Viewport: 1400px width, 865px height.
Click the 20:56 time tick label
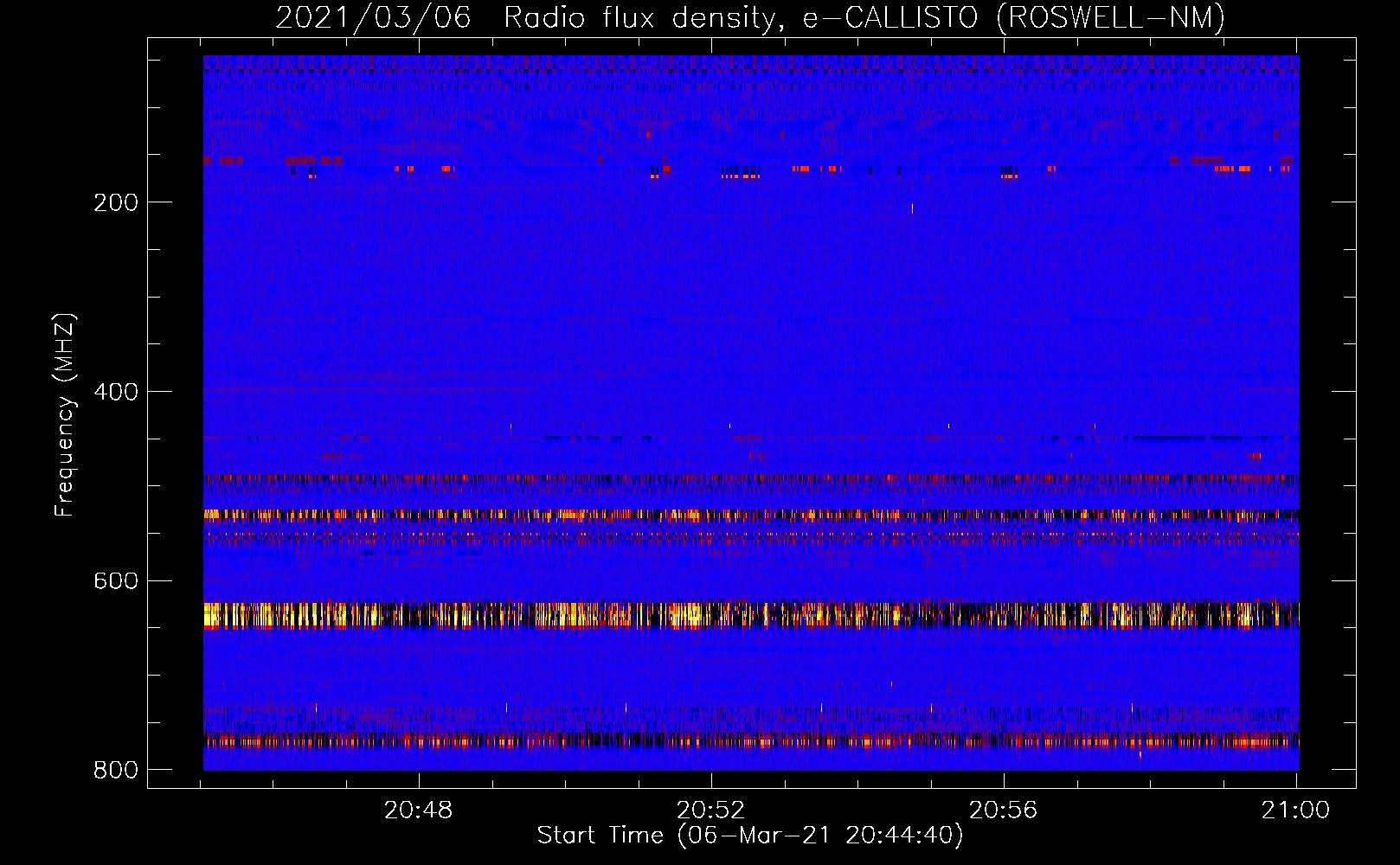point(1003,811)
